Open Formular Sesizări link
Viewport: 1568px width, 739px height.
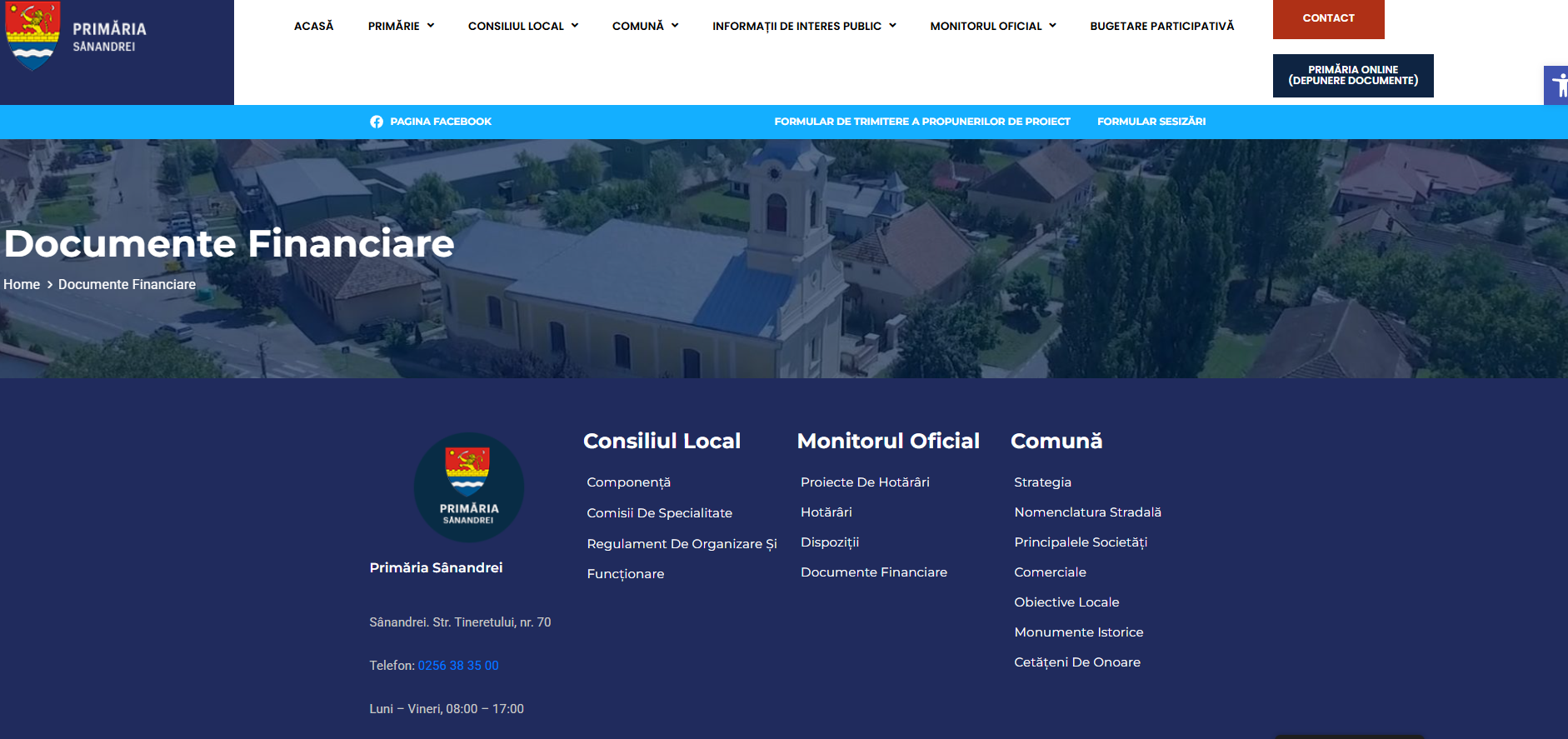1151,122
